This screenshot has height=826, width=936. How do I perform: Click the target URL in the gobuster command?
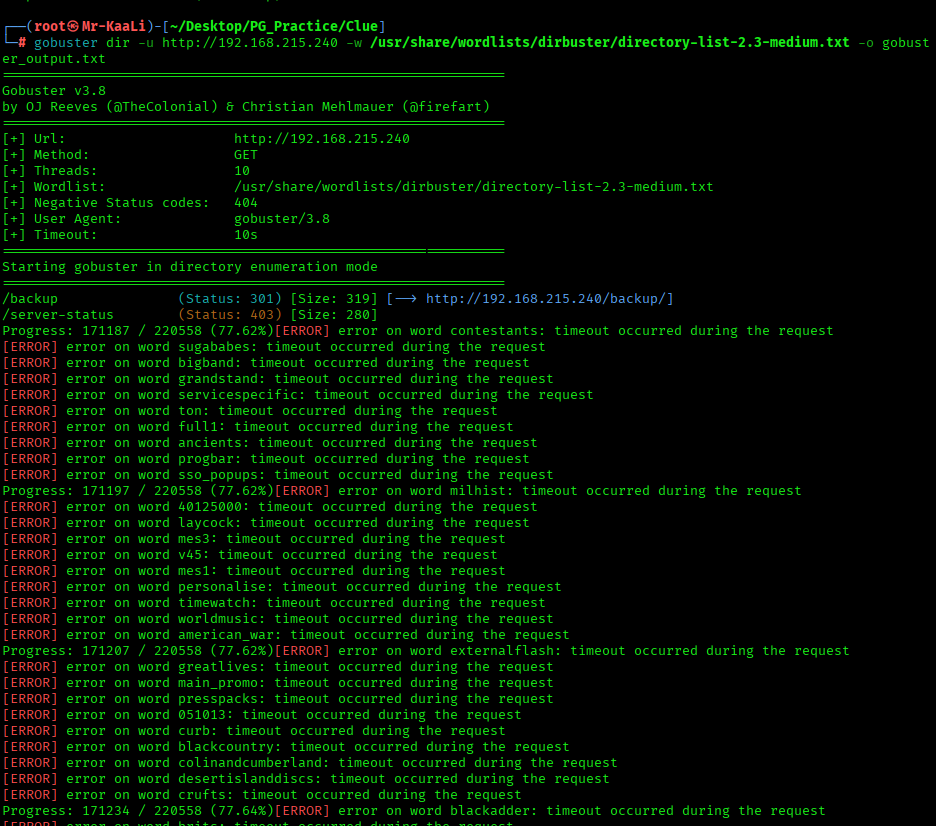[250, 43]
